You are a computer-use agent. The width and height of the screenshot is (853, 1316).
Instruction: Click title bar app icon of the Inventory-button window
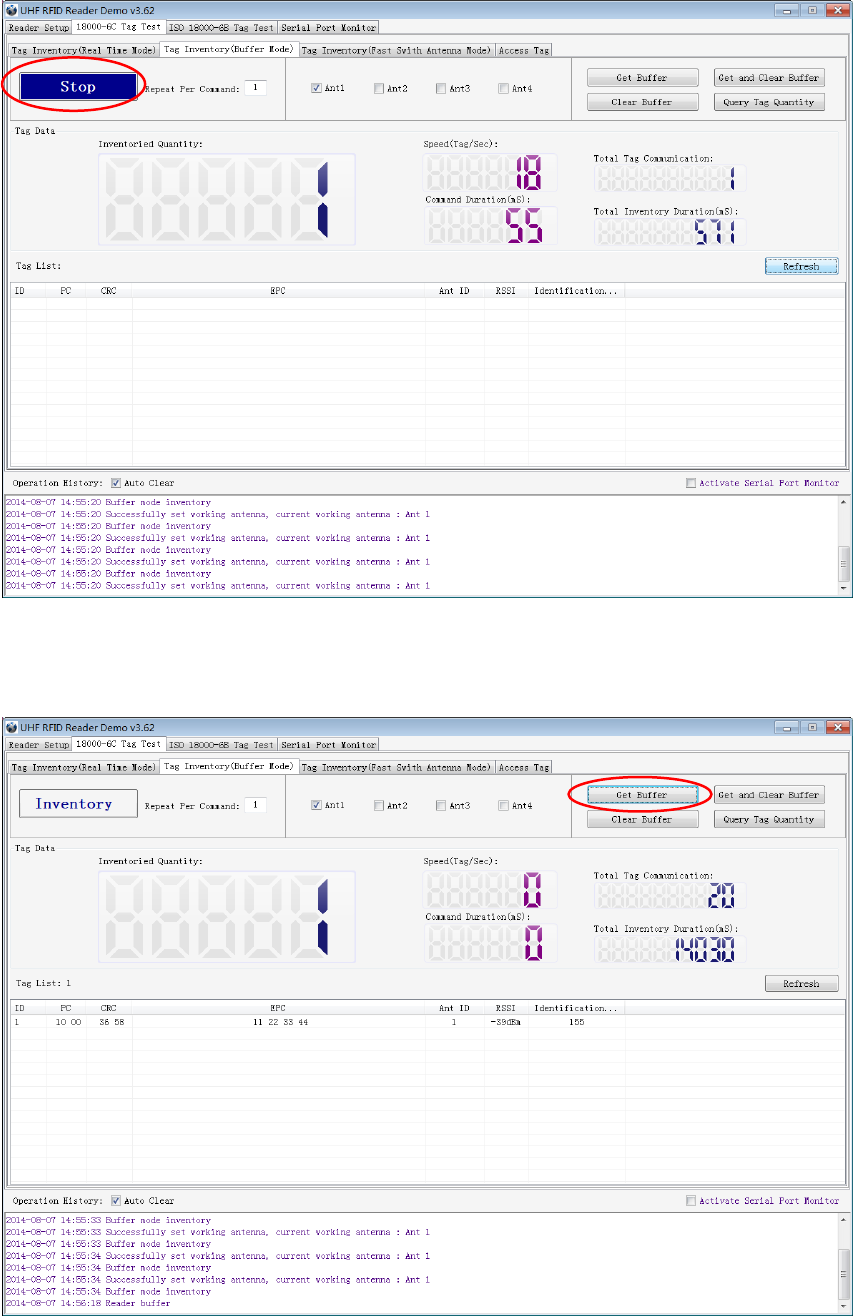(x=13, y=728)
